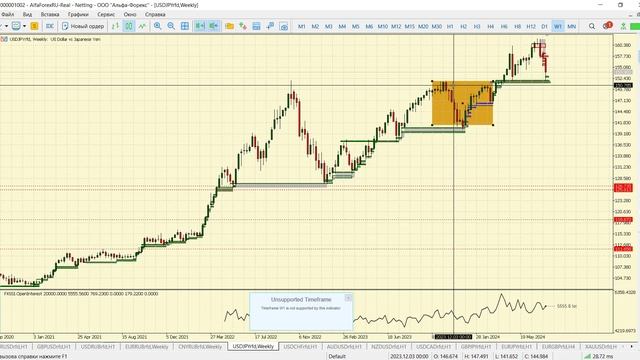Switch to EURGBPrfd,H4 chart tab
The height and width of the screenshot is (360, 640).
(558, 347)
